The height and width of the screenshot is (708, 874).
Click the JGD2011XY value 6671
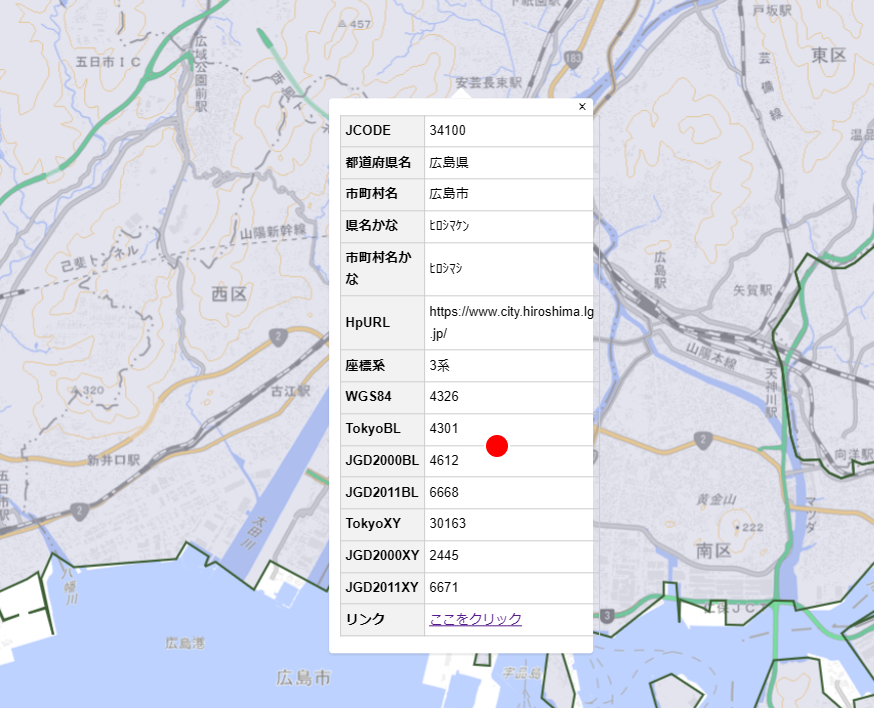tap(444, 587)
